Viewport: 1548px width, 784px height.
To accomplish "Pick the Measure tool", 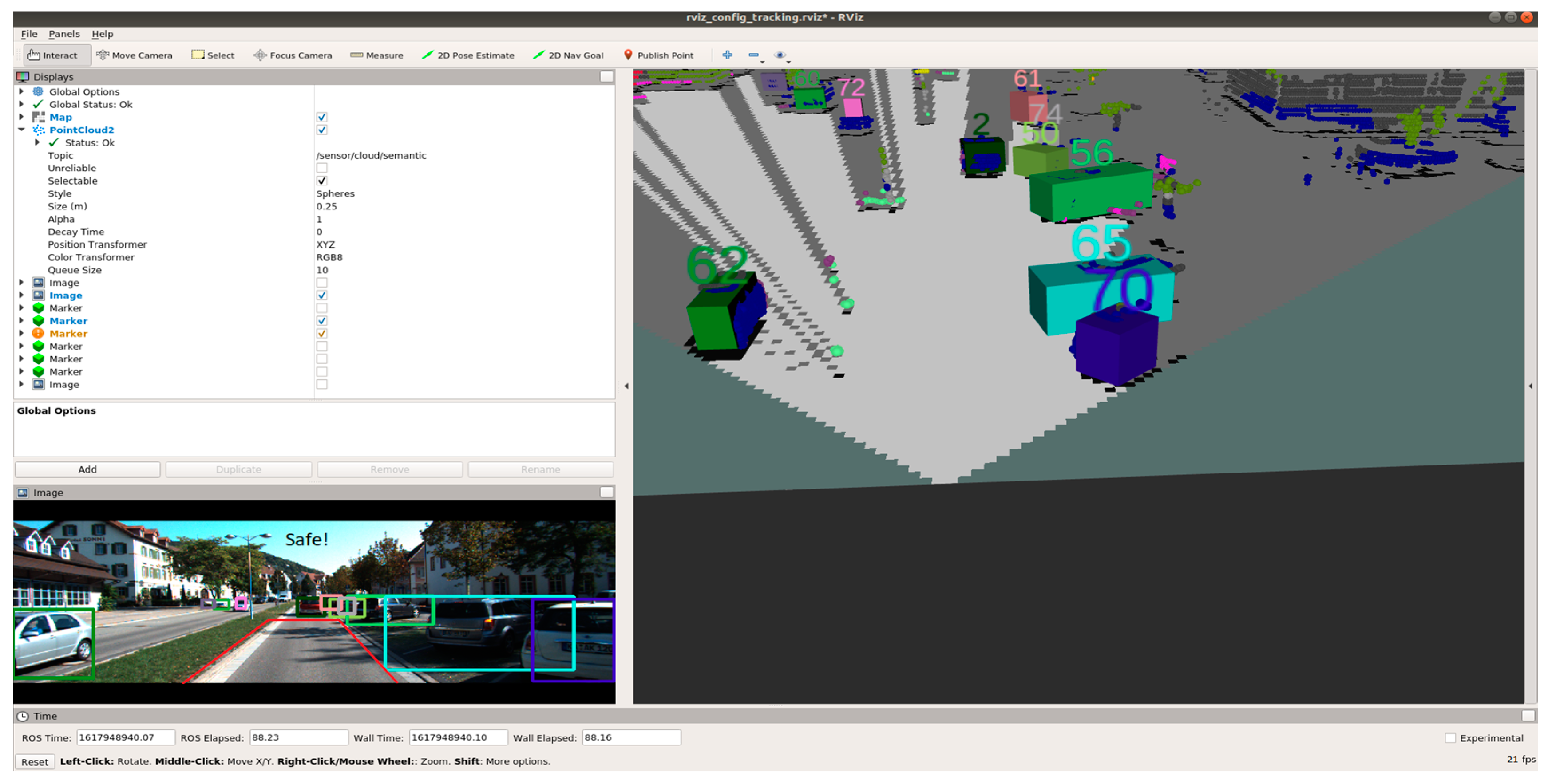I will [377, 55].
